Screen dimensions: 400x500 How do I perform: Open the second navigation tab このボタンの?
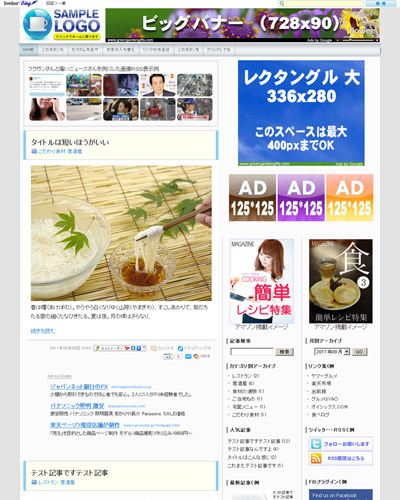point(52,50)
